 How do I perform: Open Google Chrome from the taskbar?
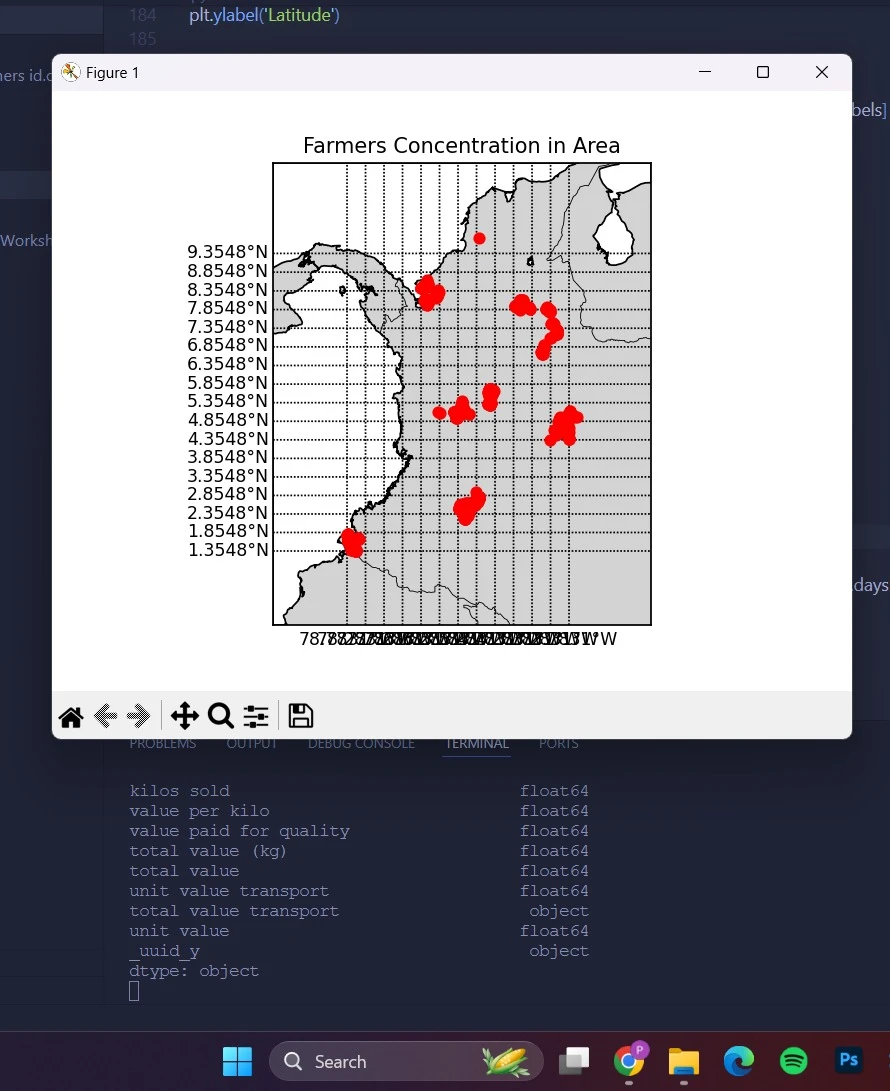coord(629,1061)
